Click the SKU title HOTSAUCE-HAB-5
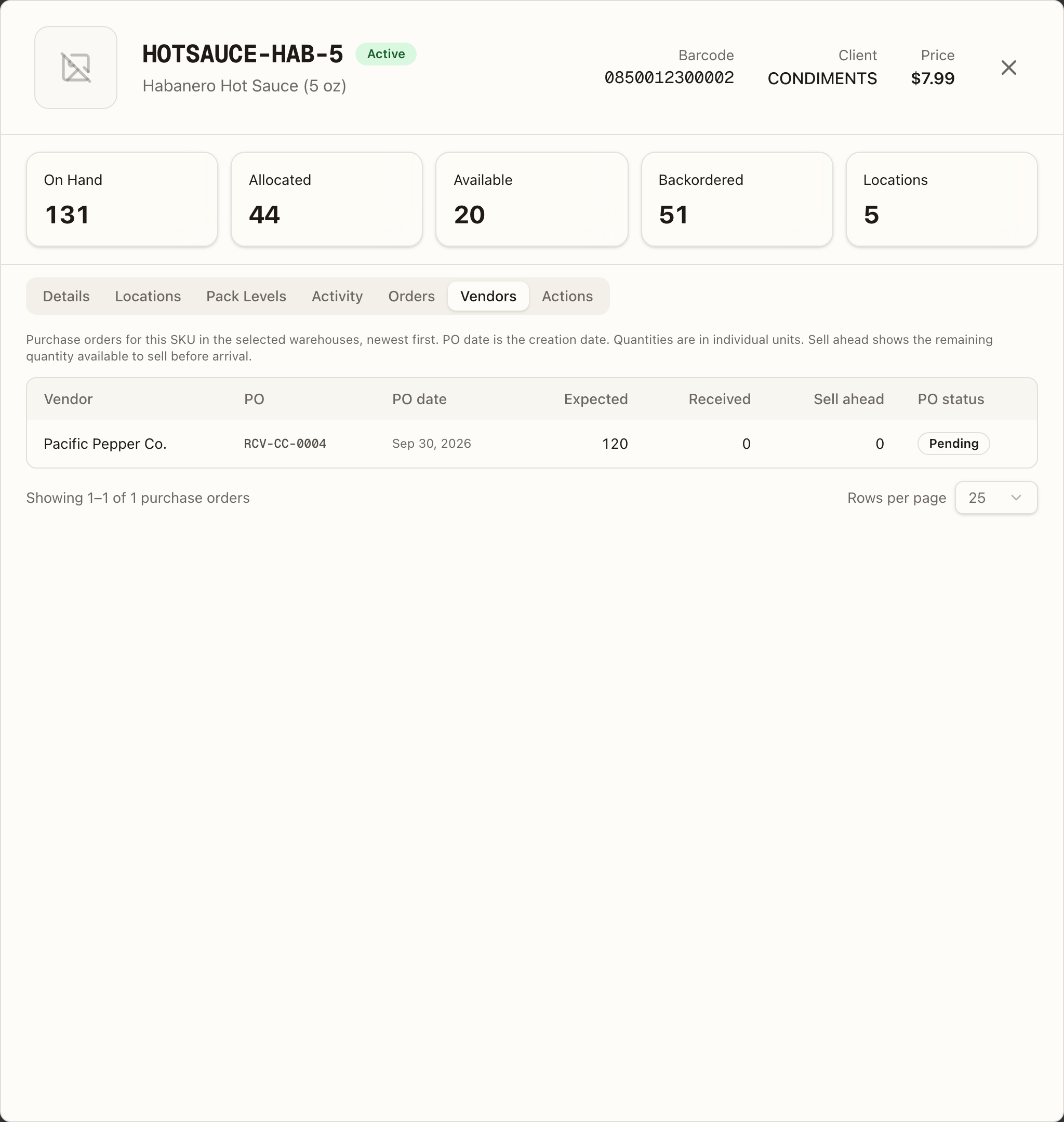The image size is (1064, 1122). coord(242,54)
